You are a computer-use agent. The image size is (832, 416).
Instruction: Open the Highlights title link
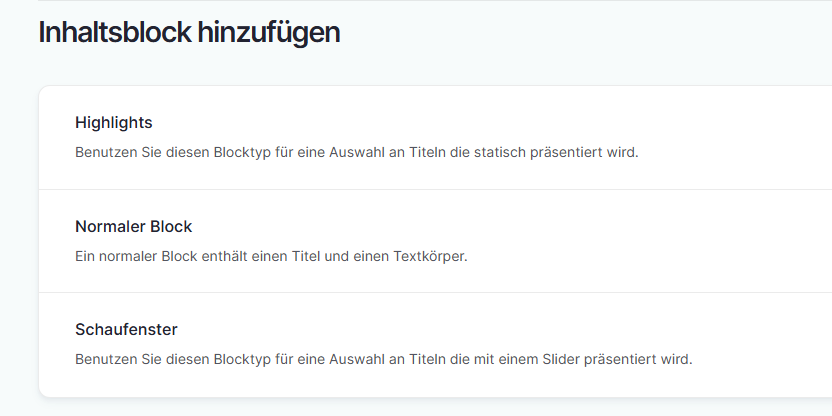114,123
